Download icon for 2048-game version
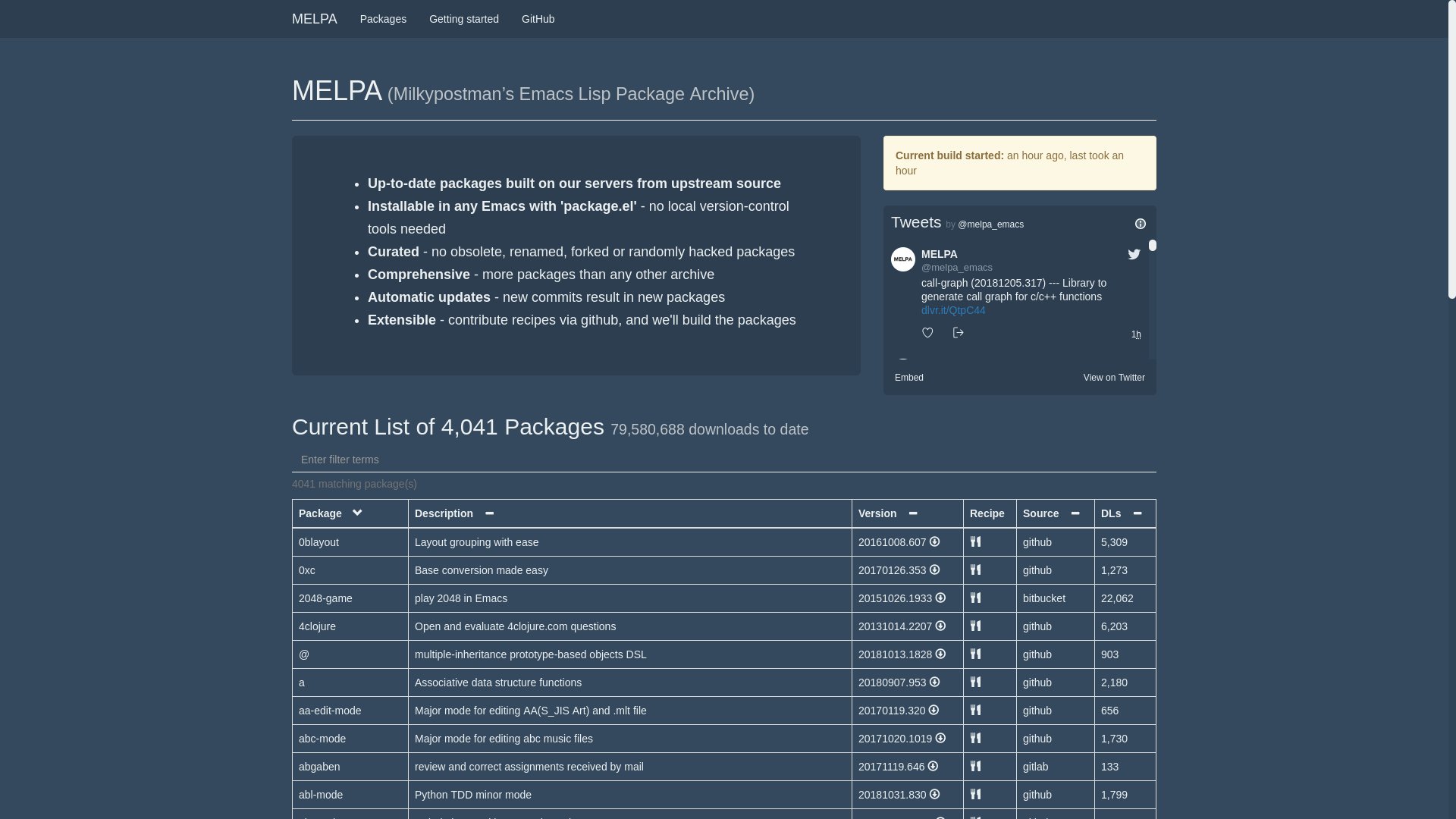1456x819 pixels. pyautogui.click(x=940, y=598)
